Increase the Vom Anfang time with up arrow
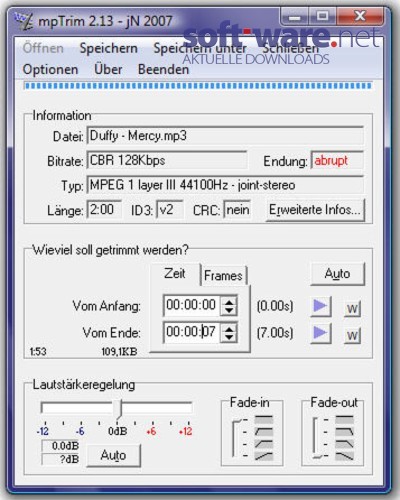Screen dimensions: 400x500 [x=229, y=301]
